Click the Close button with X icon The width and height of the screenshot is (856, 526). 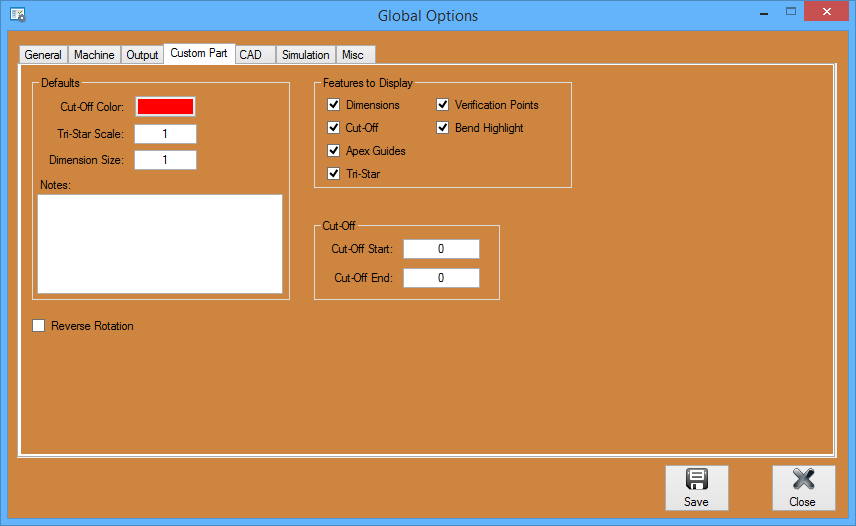(x=804, y=488)
